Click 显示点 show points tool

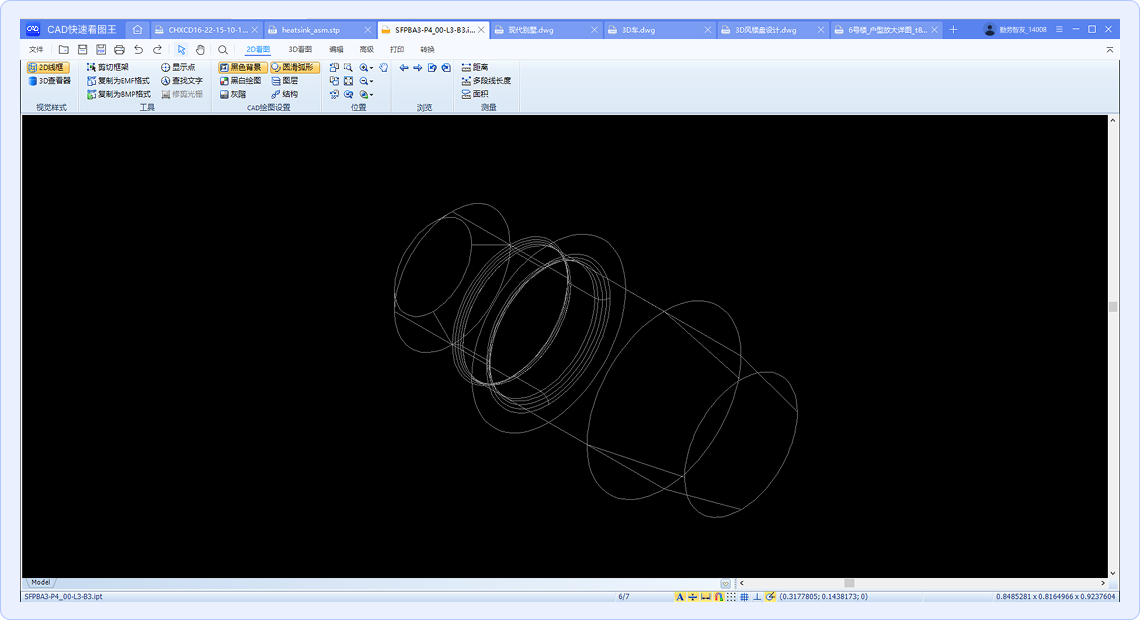click(178, 67)
